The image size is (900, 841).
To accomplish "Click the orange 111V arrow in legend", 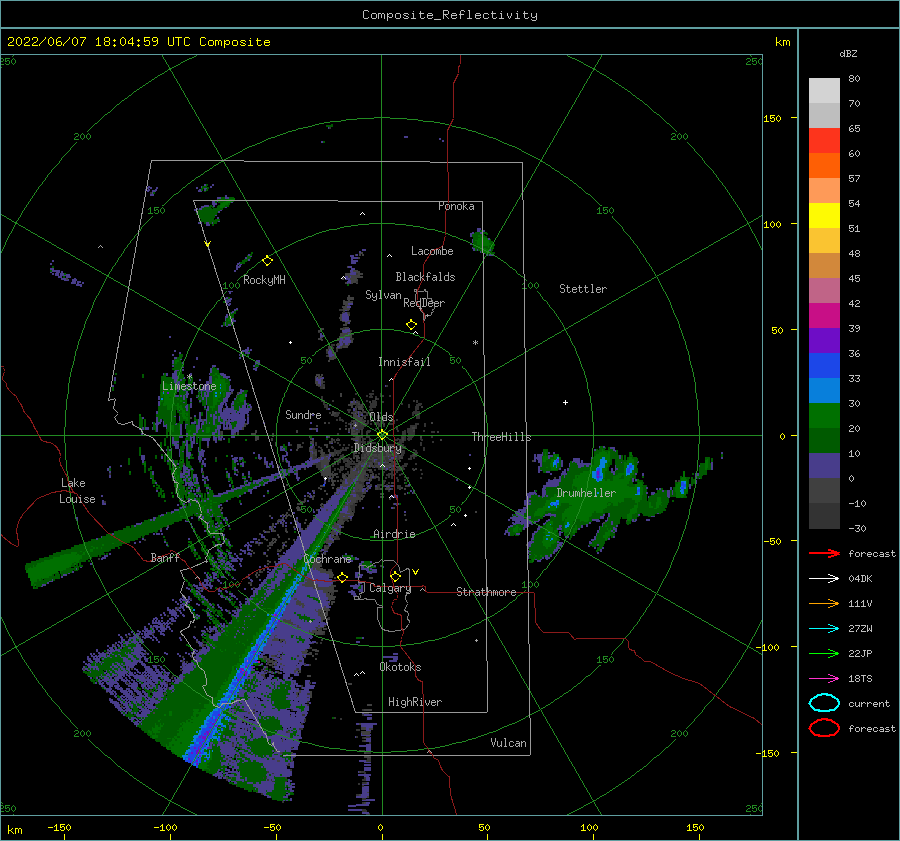I will point(824,603).
